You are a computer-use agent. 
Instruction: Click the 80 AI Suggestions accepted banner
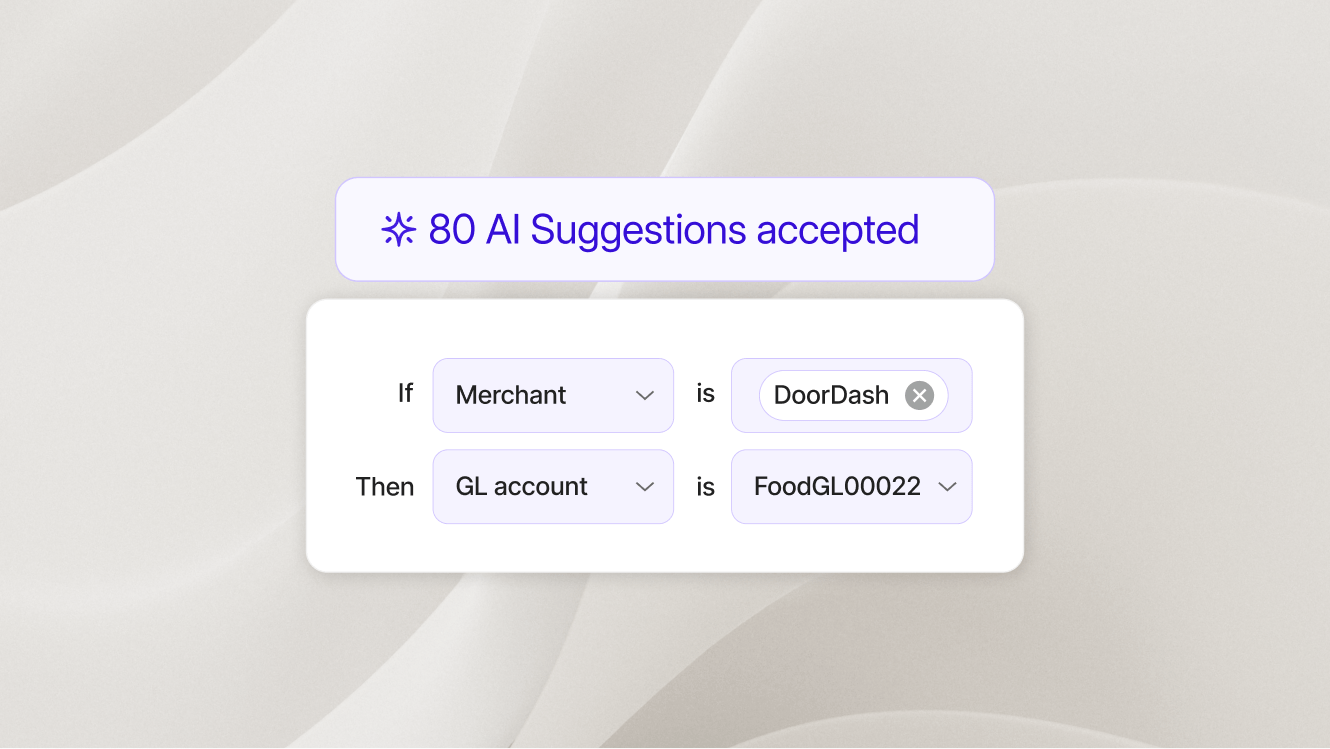665,229
